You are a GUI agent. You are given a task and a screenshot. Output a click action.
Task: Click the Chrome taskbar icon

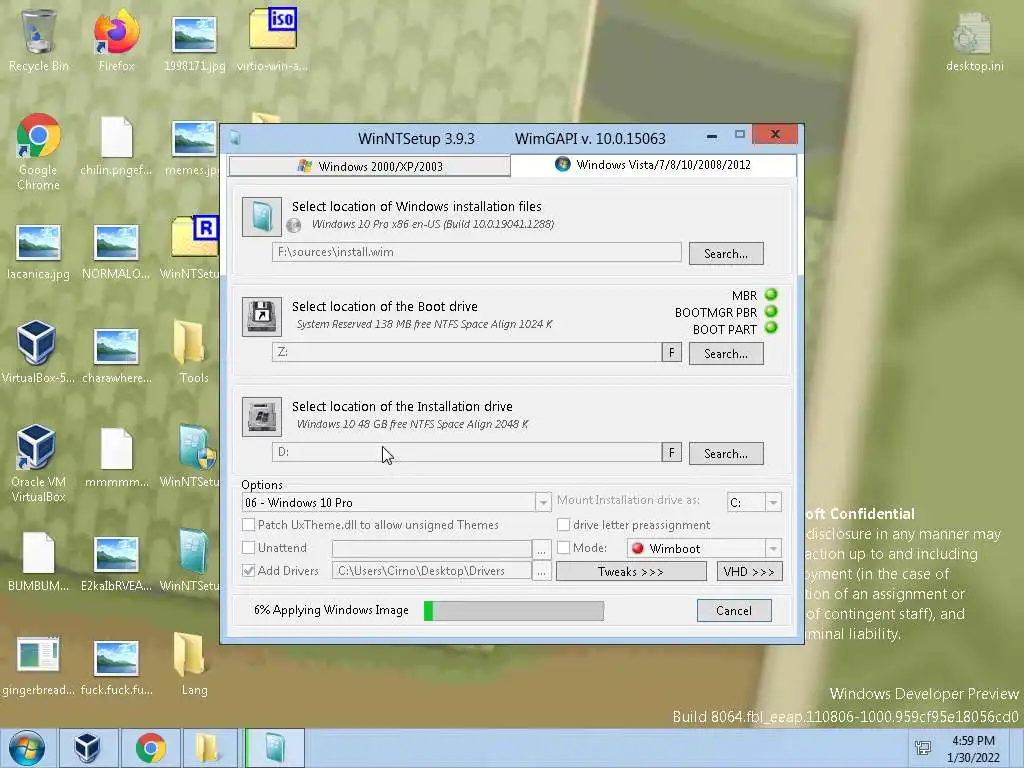tap(150, 748)
